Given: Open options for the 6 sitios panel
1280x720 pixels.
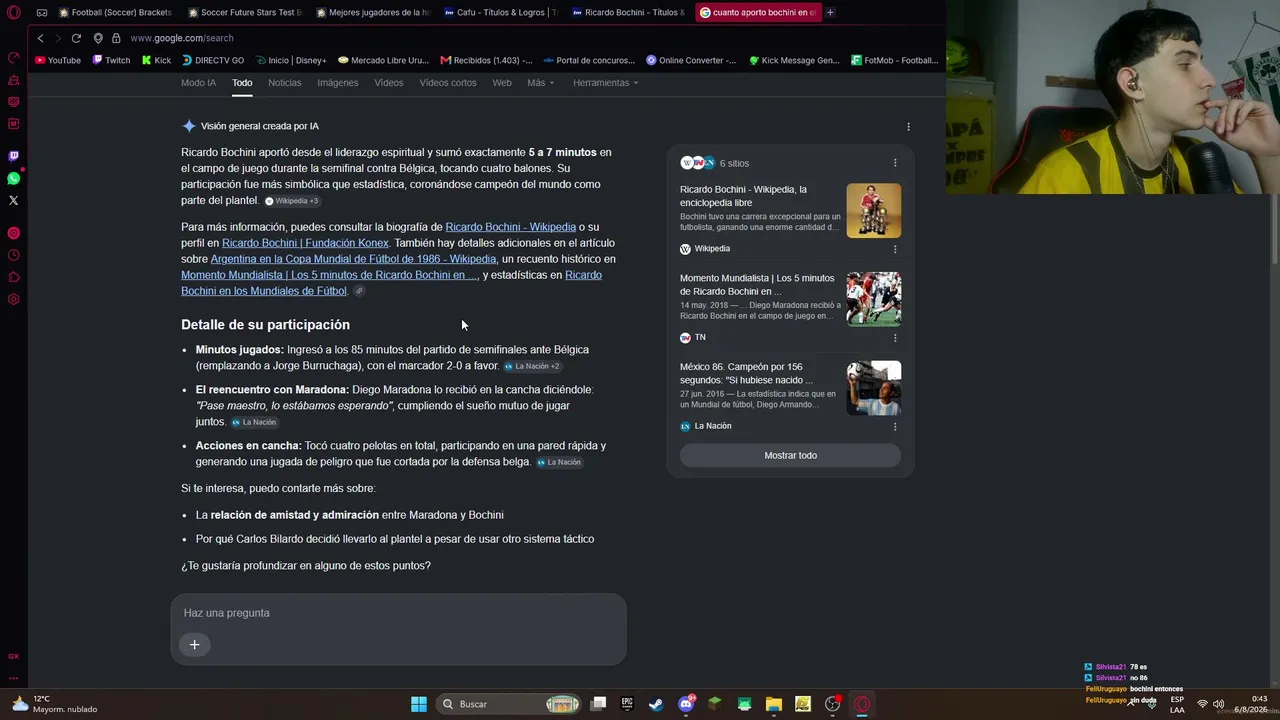Looking at the screenshot, I should (x=895, y=163).
